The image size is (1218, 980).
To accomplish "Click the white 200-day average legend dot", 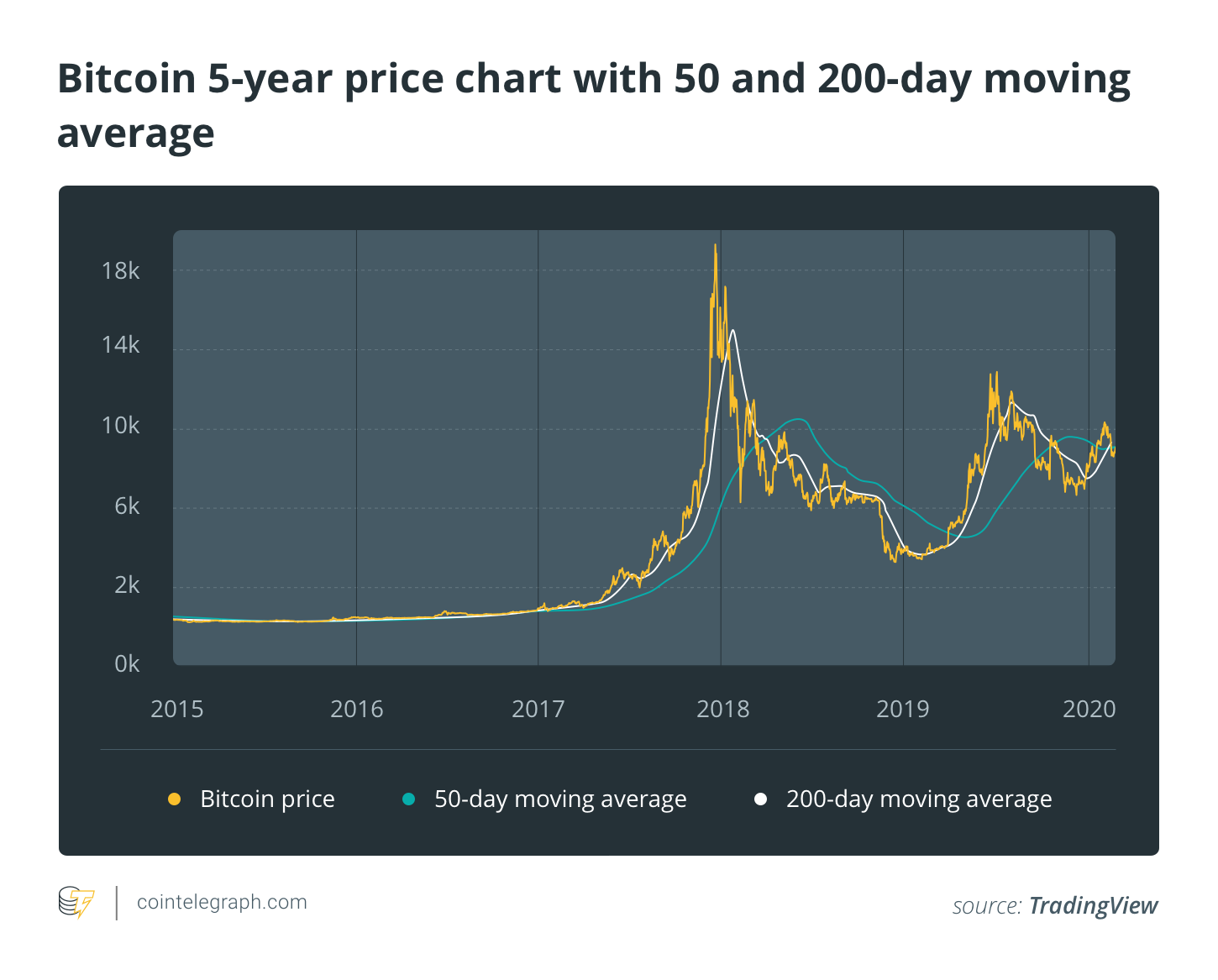I will click(760, 799).
